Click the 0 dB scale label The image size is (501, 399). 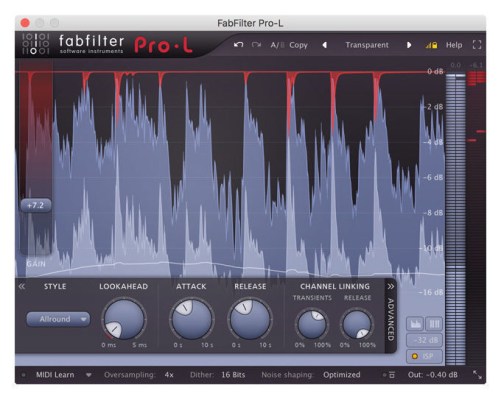(435, 71)
